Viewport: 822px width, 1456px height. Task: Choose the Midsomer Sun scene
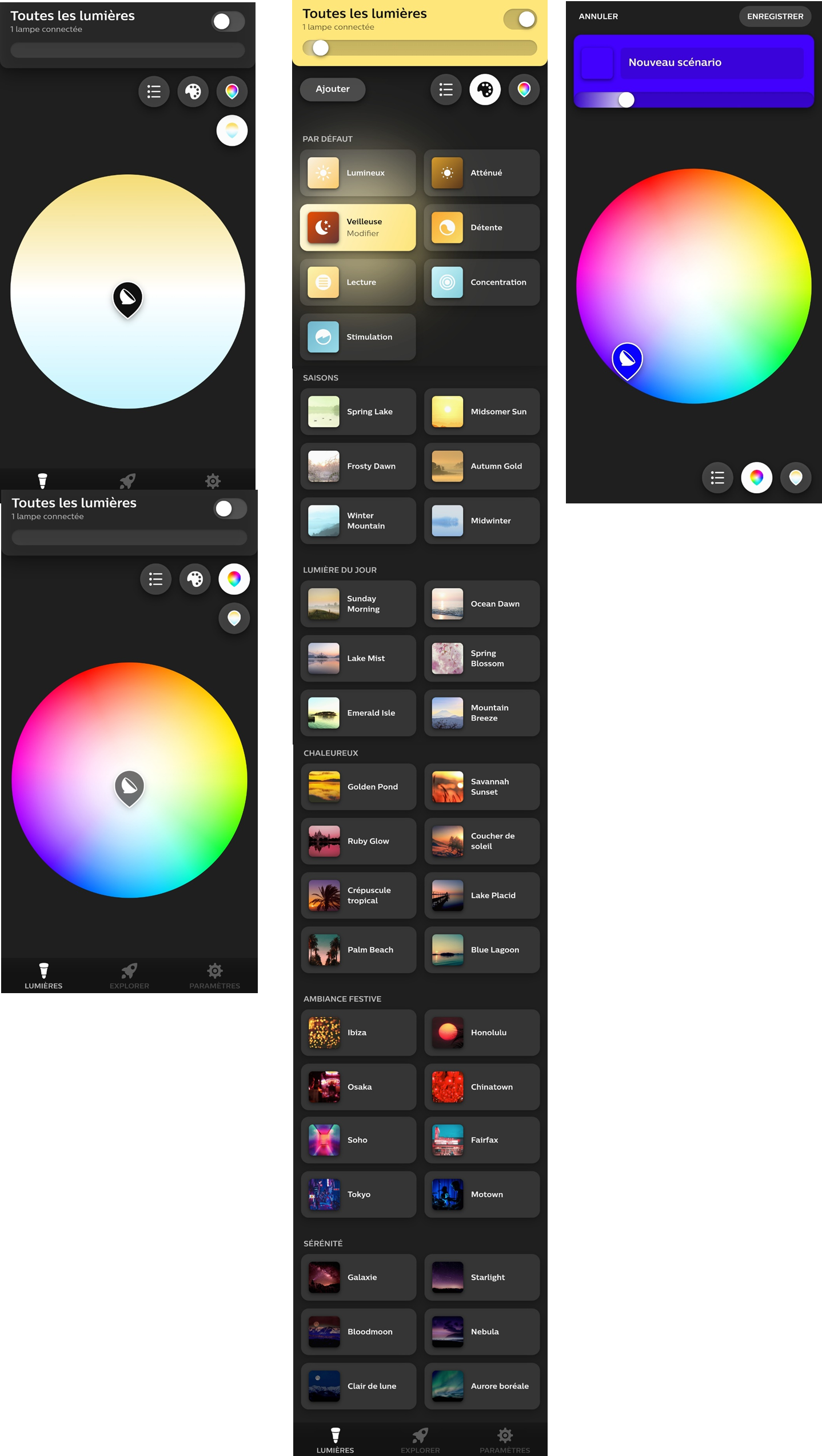pyautogui.click(x=482, y=411)
